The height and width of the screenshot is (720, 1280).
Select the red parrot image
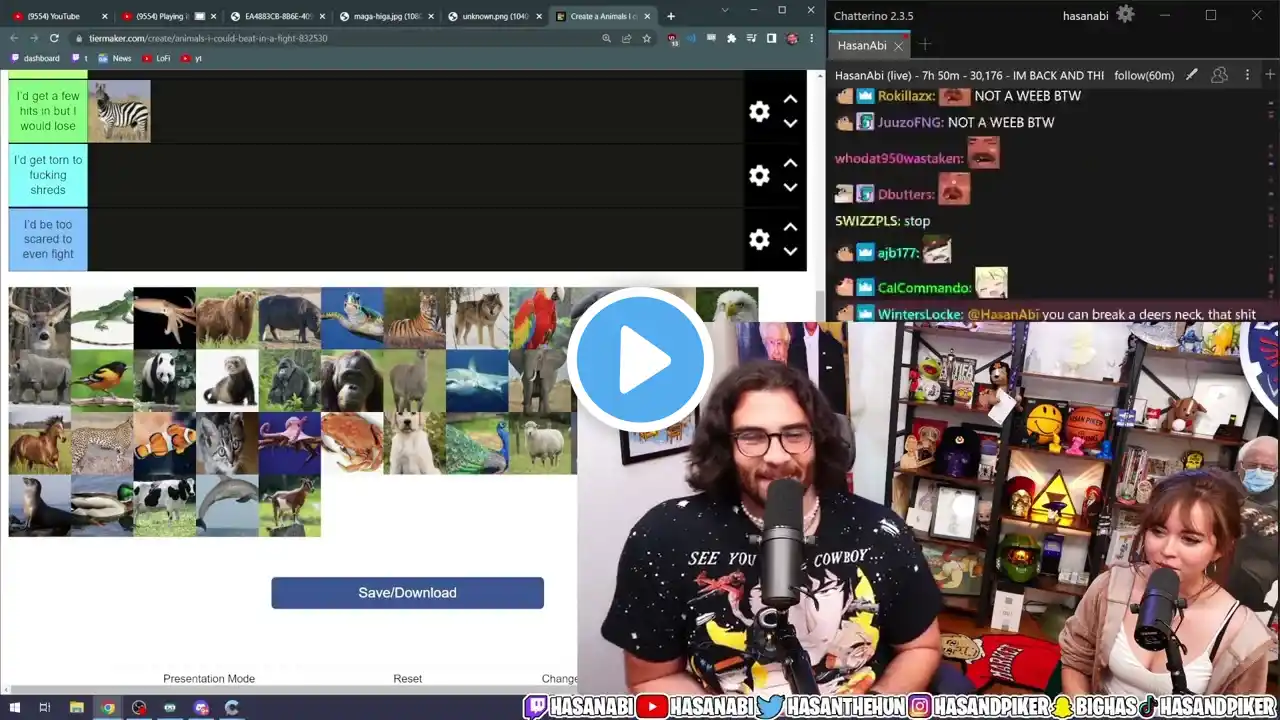(540, 318)
